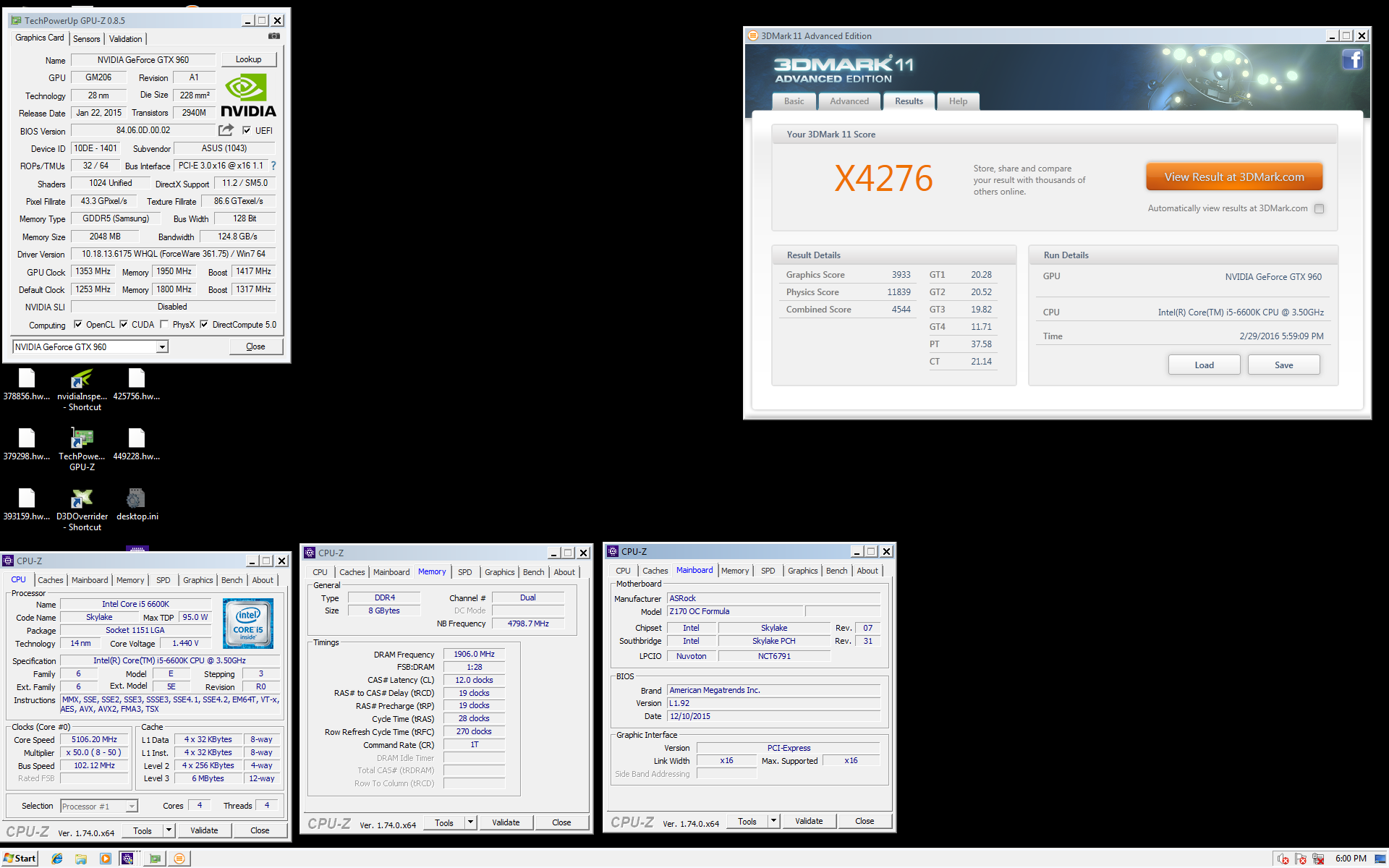Viewport: 1389px width, 868px height.
Task: Open the 425756.hw desktop file
Action: pyautogui.click(x=137, y=383)
